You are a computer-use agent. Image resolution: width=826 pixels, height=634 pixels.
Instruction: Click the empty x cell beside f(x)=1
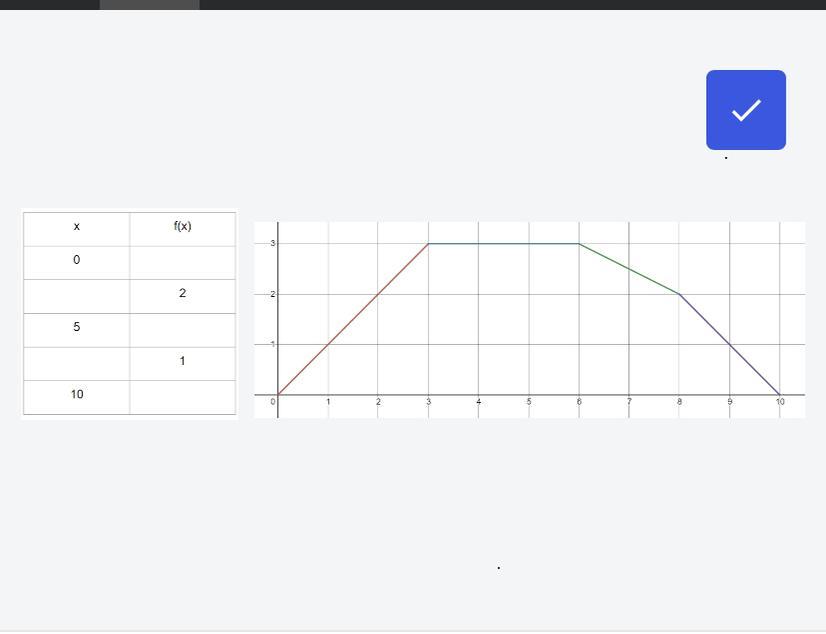coord(77,362)
